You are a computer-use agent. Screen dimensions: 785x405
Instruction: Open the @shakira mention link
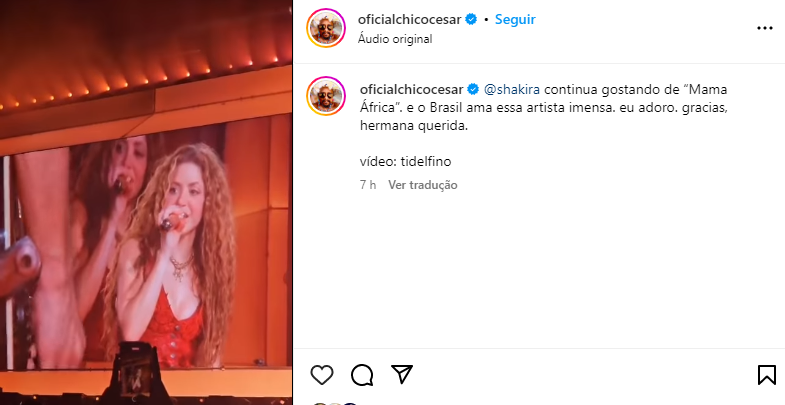512,90
